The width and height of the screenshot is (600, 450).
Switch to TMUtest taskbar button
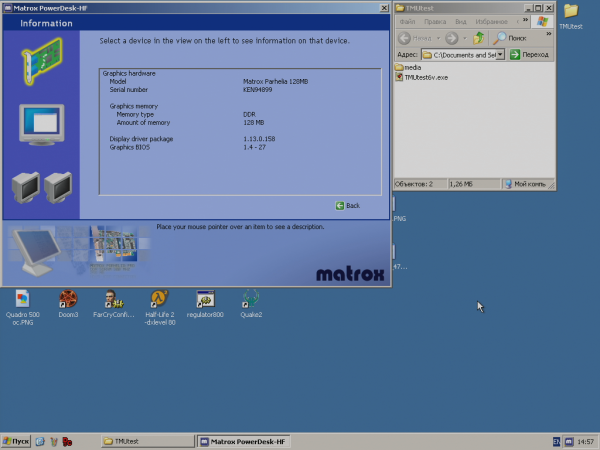pos(148,442)
